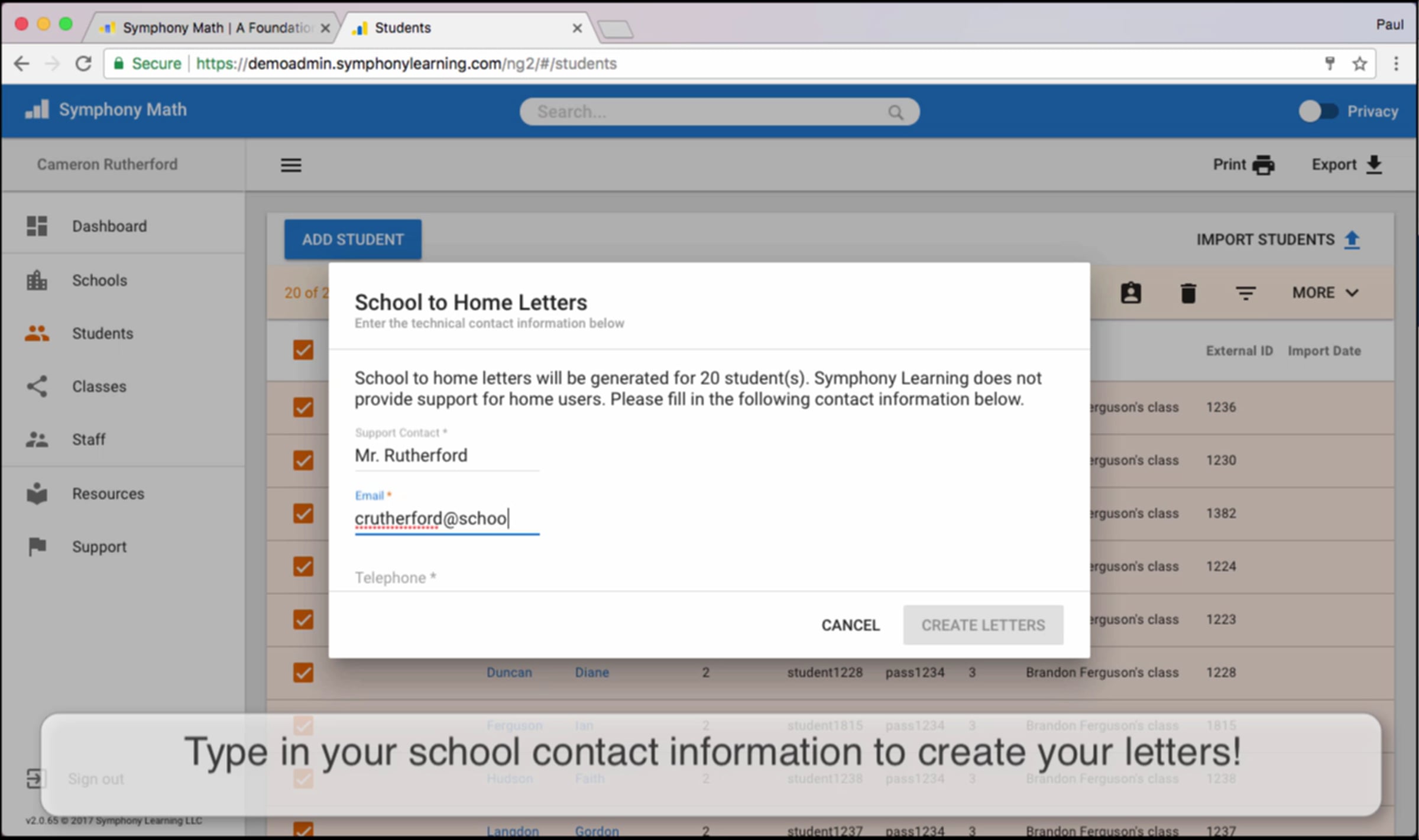1419x840 pixels.
Task: Click the school-to-home letters badge icon
Action: 1130,293
